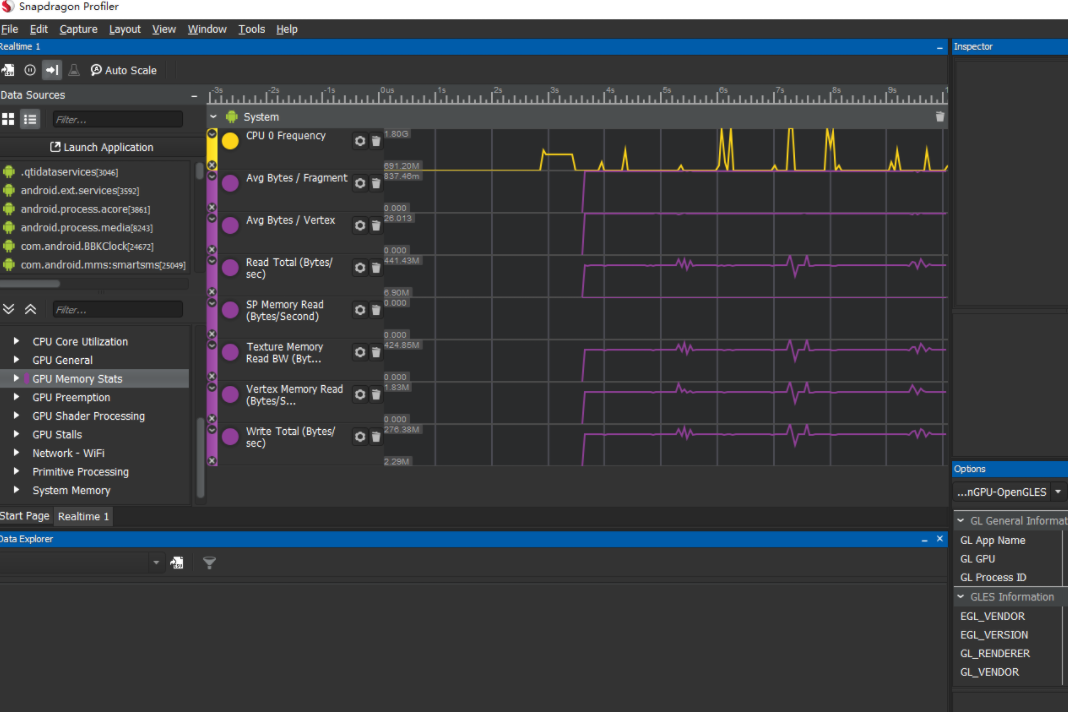
Task: Click the metrics Filter field
Action: point(118,310)
